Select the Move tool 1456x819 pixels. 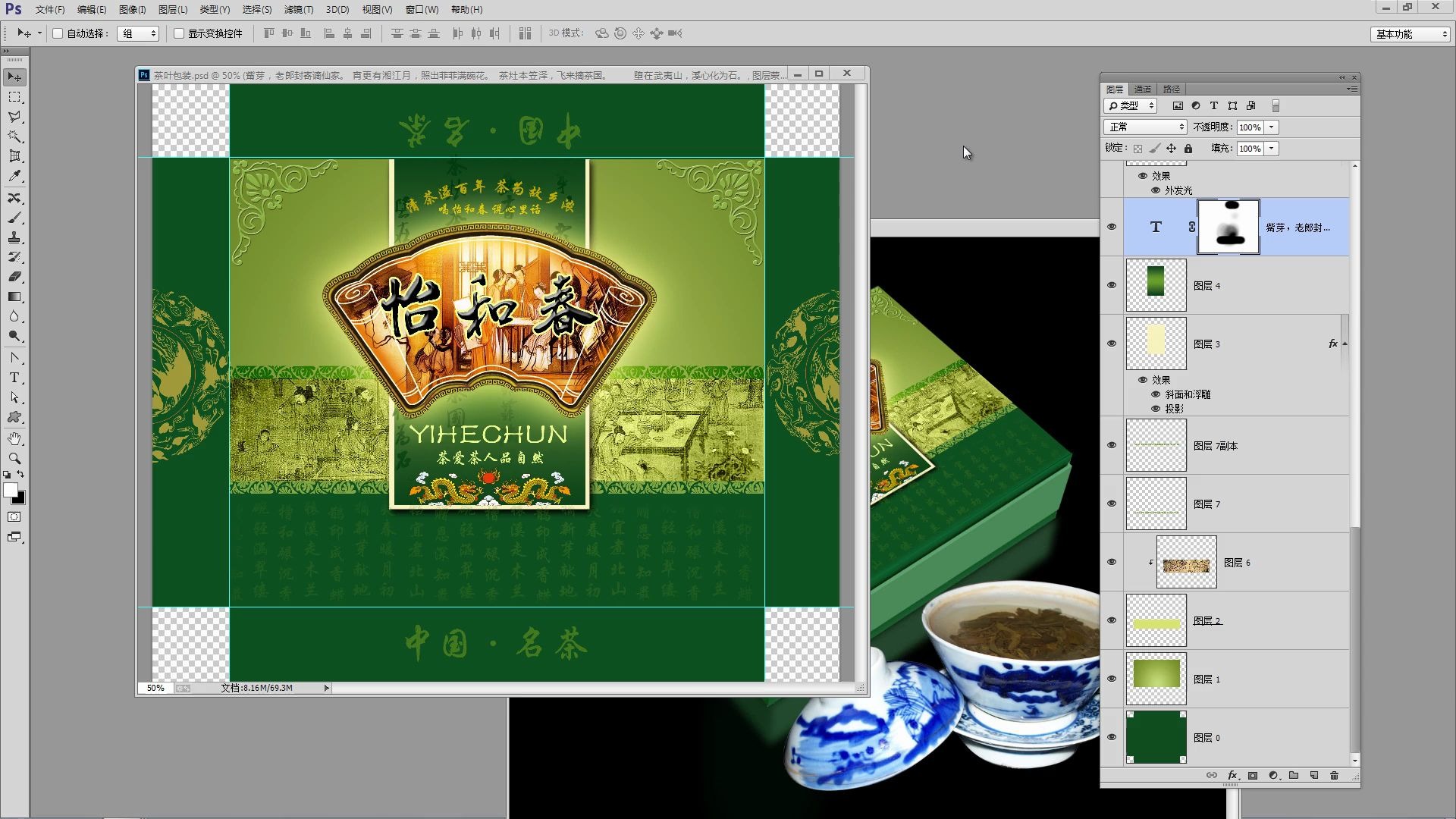coord(14,77)
